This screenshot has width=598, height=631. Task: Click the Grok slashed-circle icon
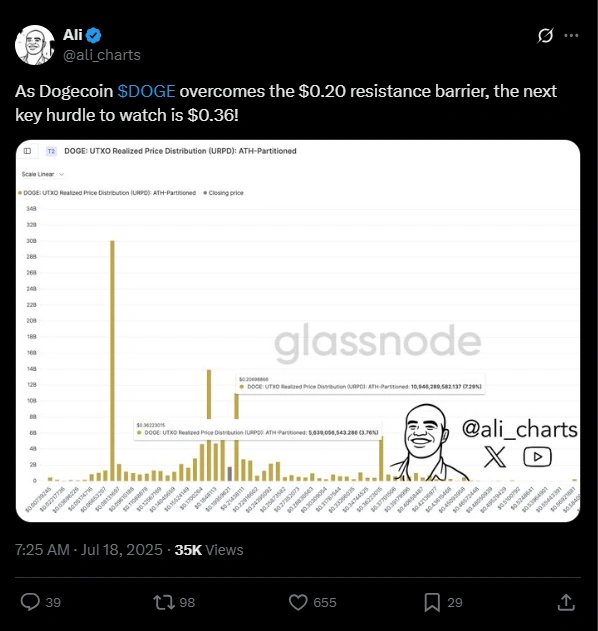click(545, 35)
